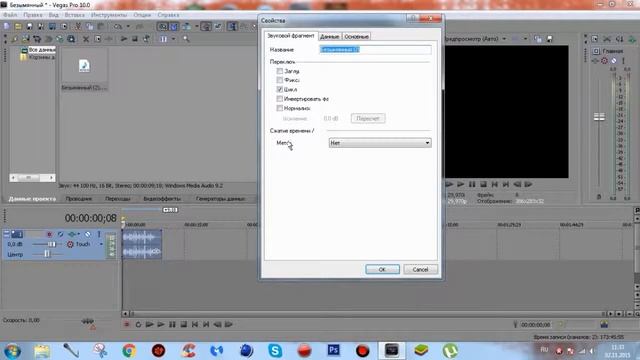Switch to the Переходы tab
Image resolution: width=640 pixels, height=360 pixels.
pos(118,199)
